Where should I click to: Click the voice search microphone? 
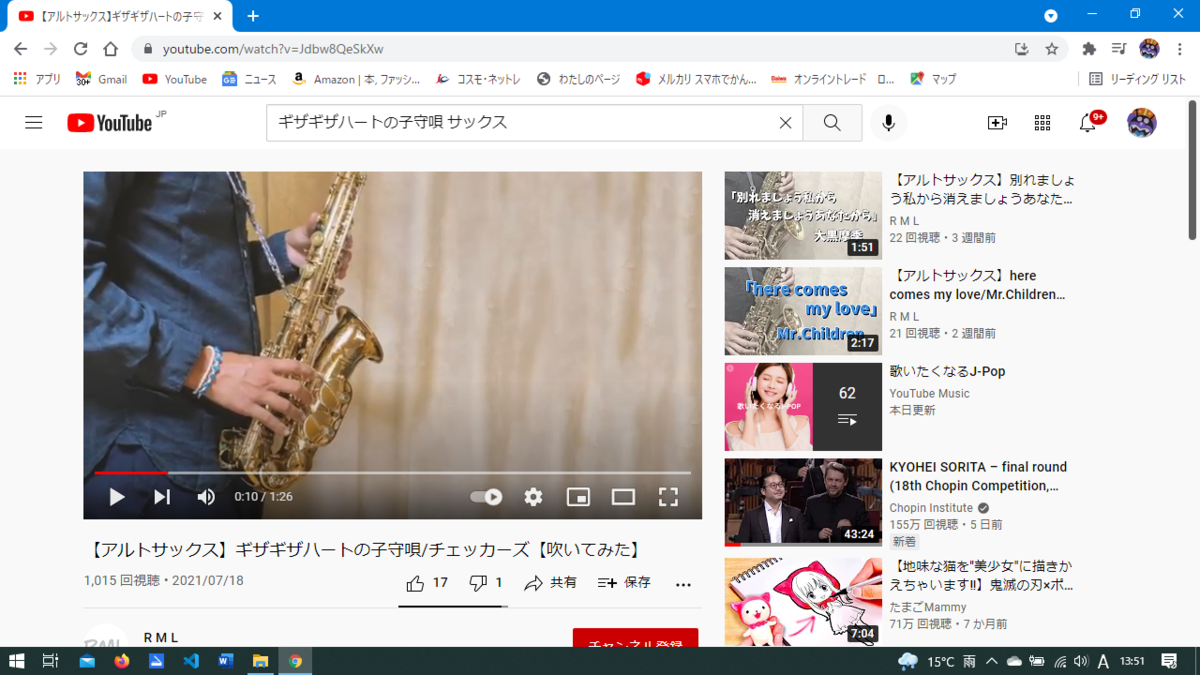pos(888,122)
